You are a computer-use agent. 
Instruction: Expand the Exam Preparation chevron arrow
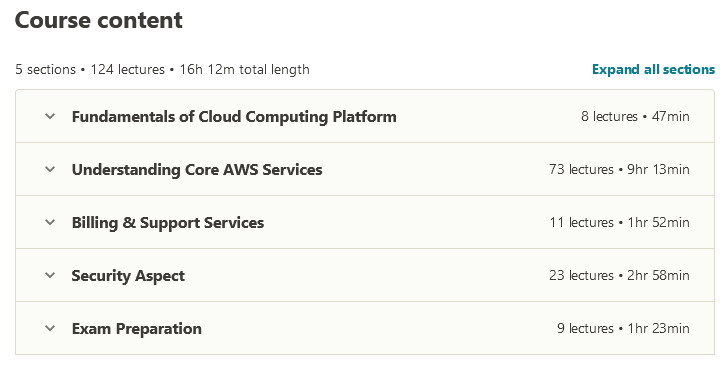pyautogui.click(x=50, y=328)
